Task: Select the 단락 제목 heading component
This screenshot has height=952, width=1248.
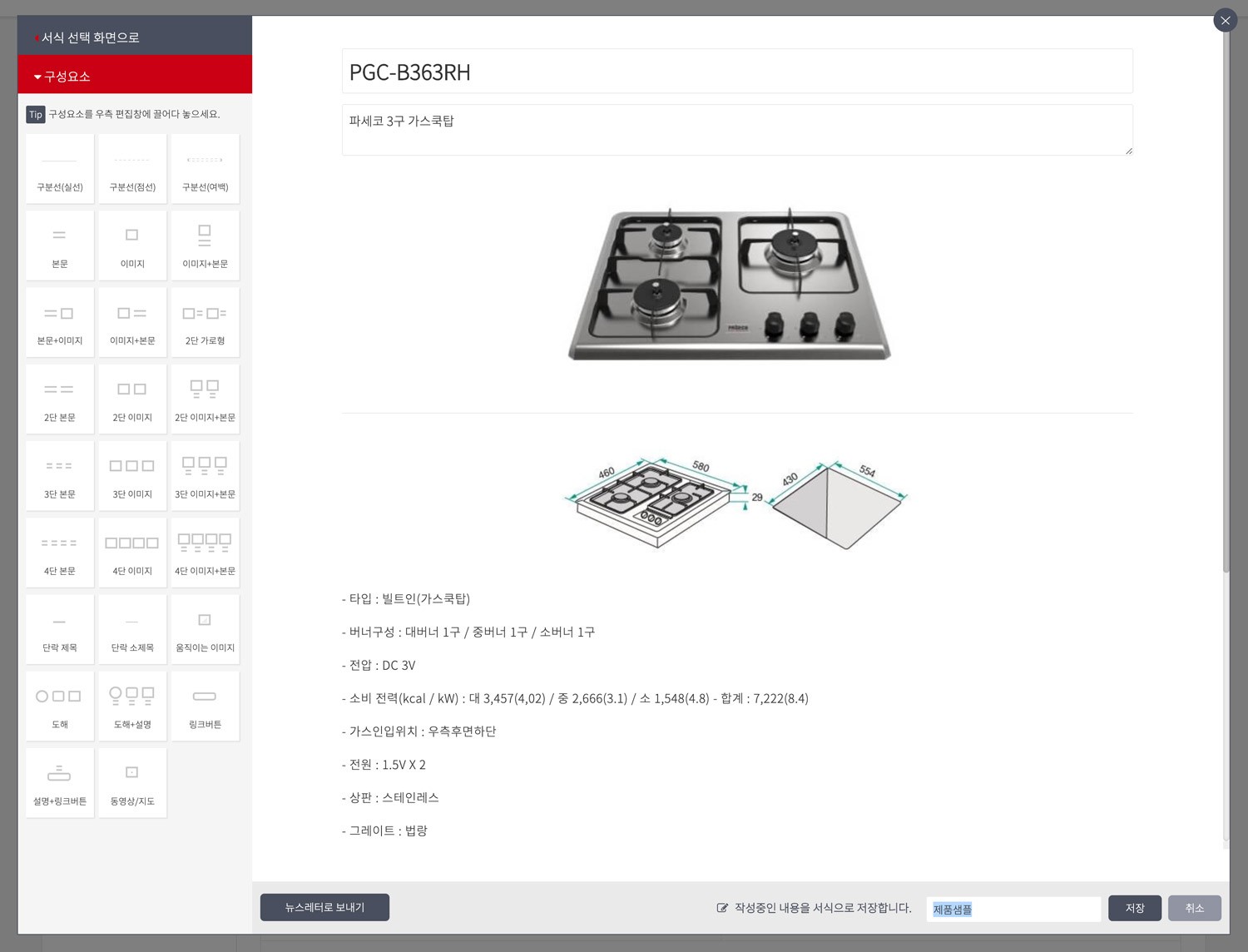Action: tap(60, 629)
